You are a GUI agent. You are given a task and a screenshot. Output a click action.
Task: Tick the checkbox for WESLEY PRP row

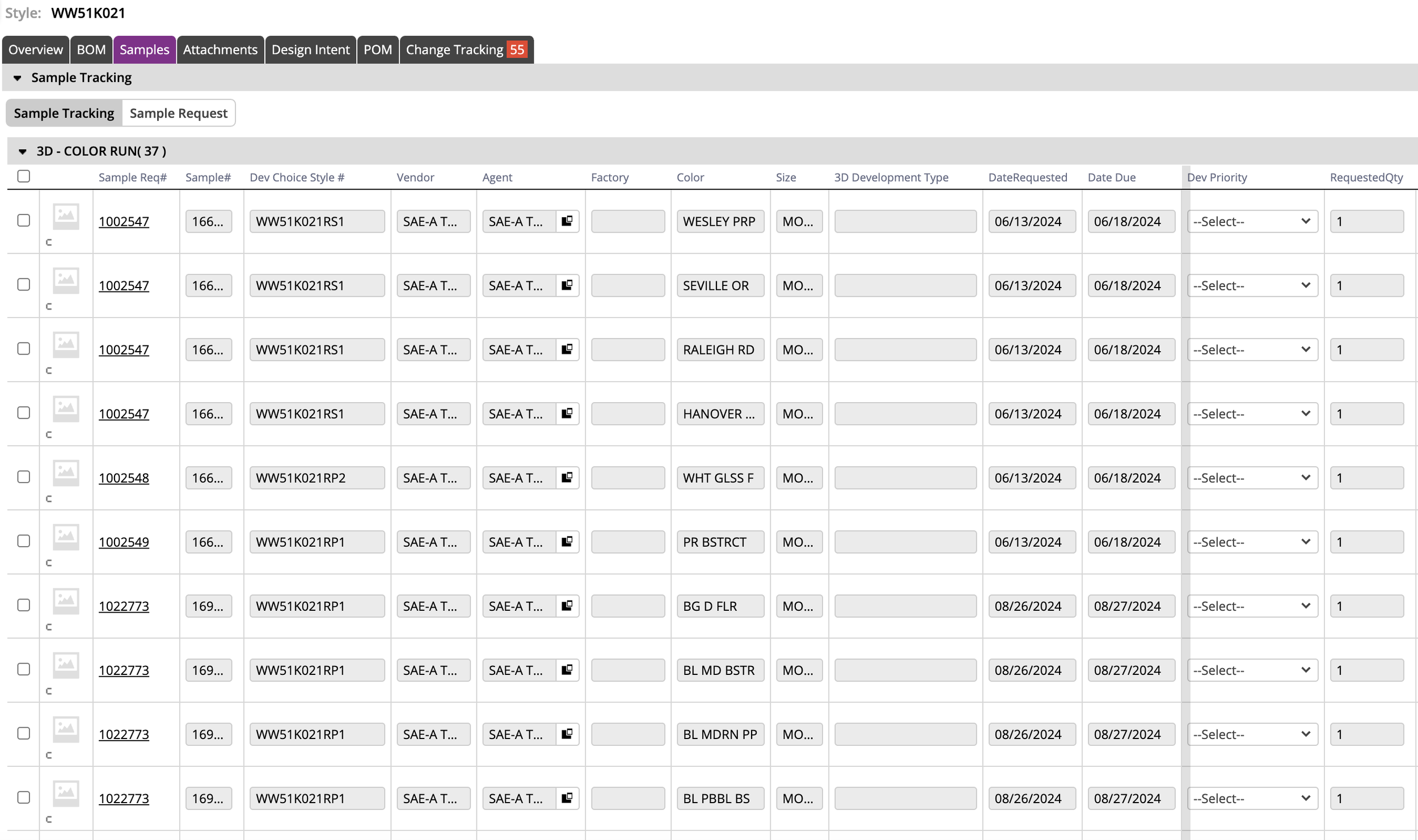point(23,220)
